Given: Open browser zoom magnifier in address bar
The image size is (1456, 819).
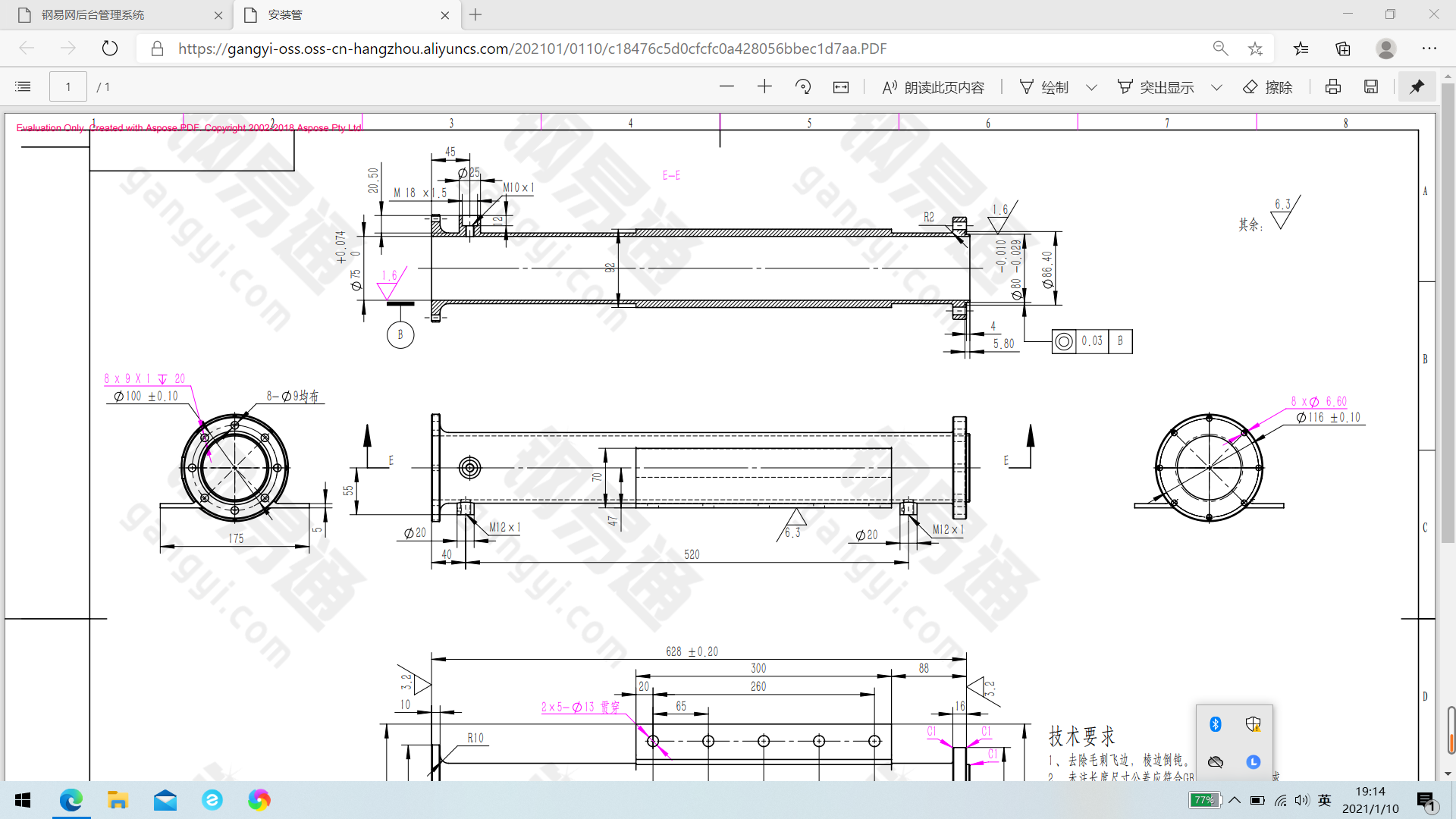Looking at the screenshot, I should [1220, 49].
